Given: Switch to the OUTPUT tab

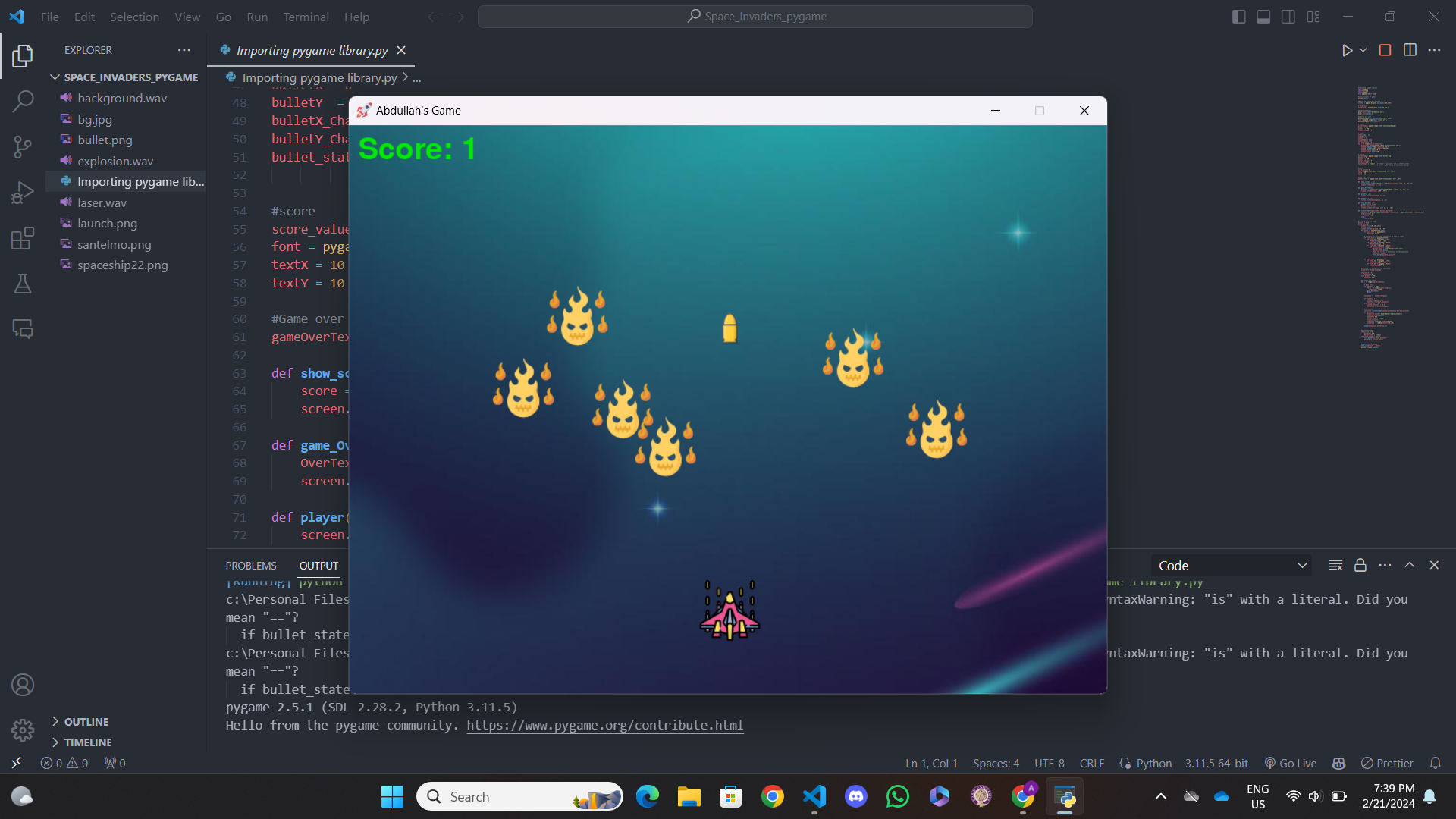Looking at the screenshot, I should tap(318, 566).
